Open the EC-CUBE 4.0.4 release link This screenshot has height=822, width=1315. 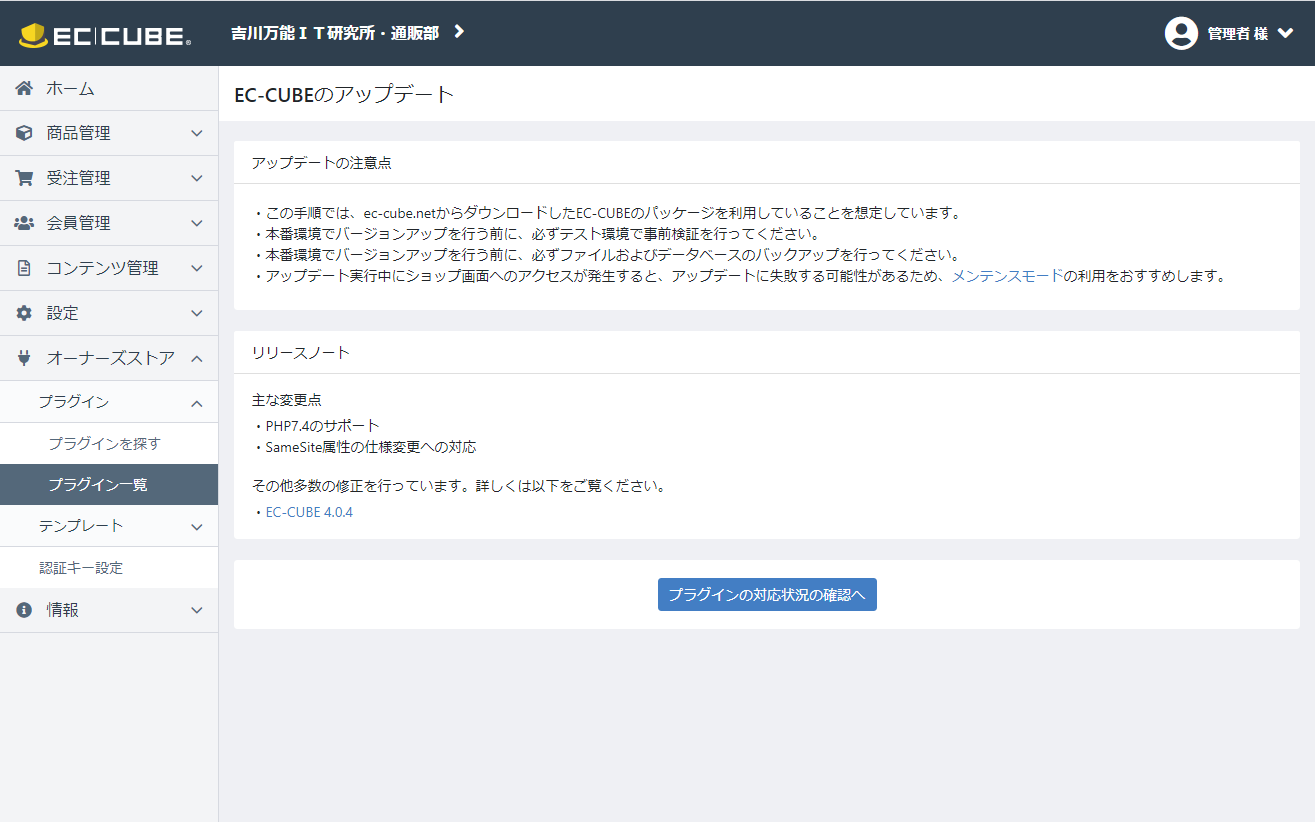coord(309,512)
